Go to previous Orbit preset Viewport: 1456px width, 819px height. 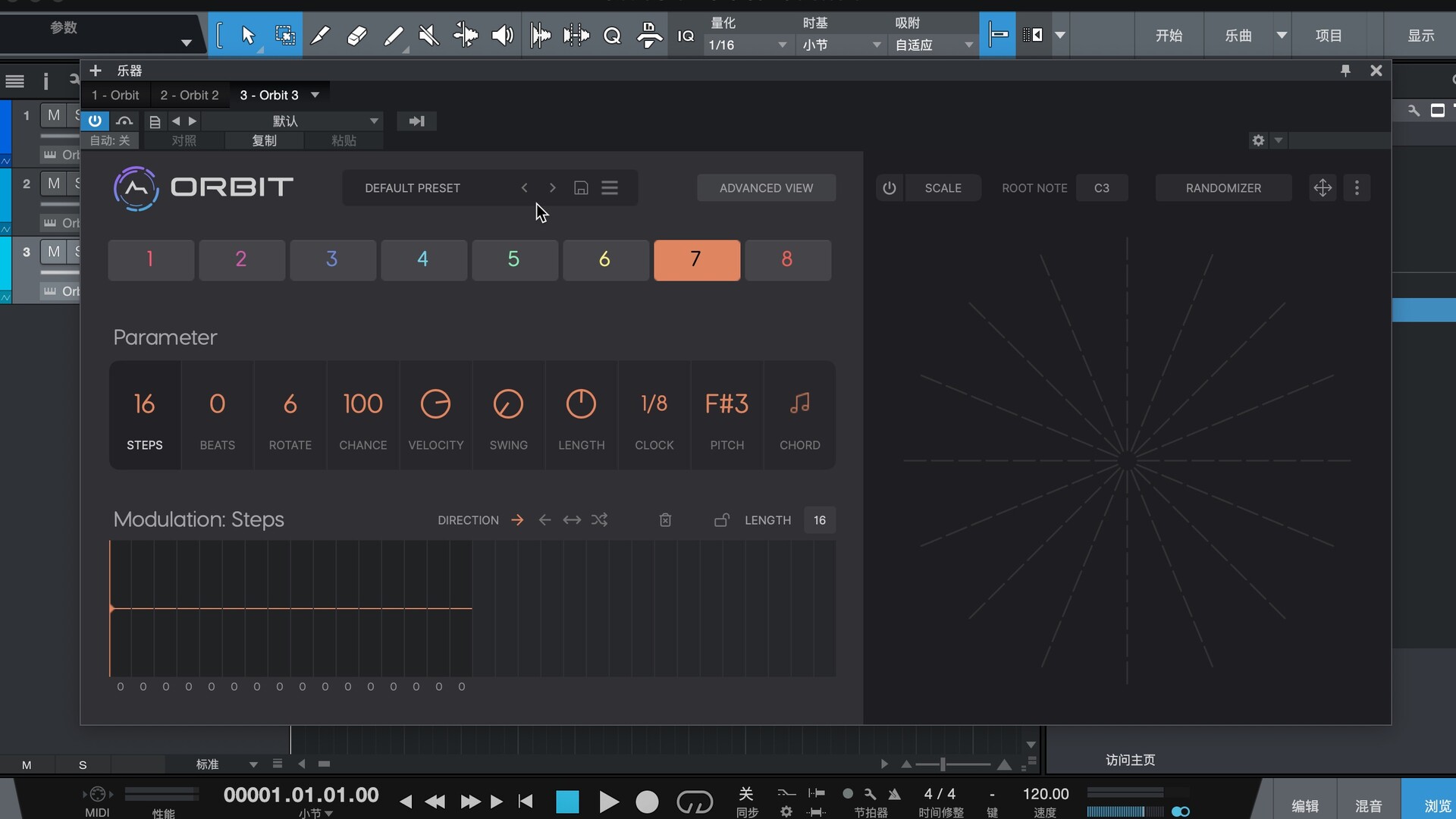point(524,188)
